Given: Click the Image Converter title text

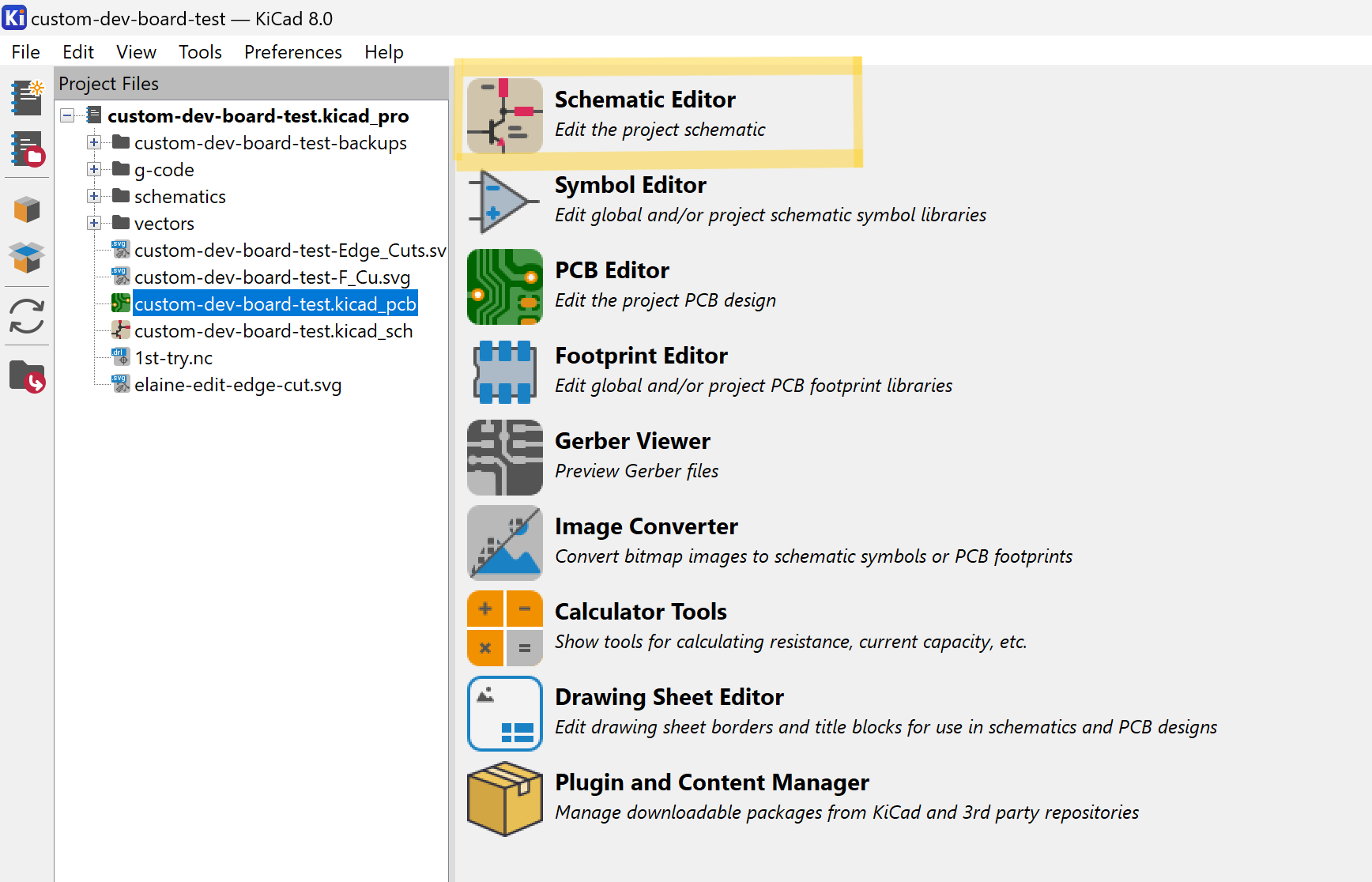Looking at the screenshot, I should click(646, 526).
